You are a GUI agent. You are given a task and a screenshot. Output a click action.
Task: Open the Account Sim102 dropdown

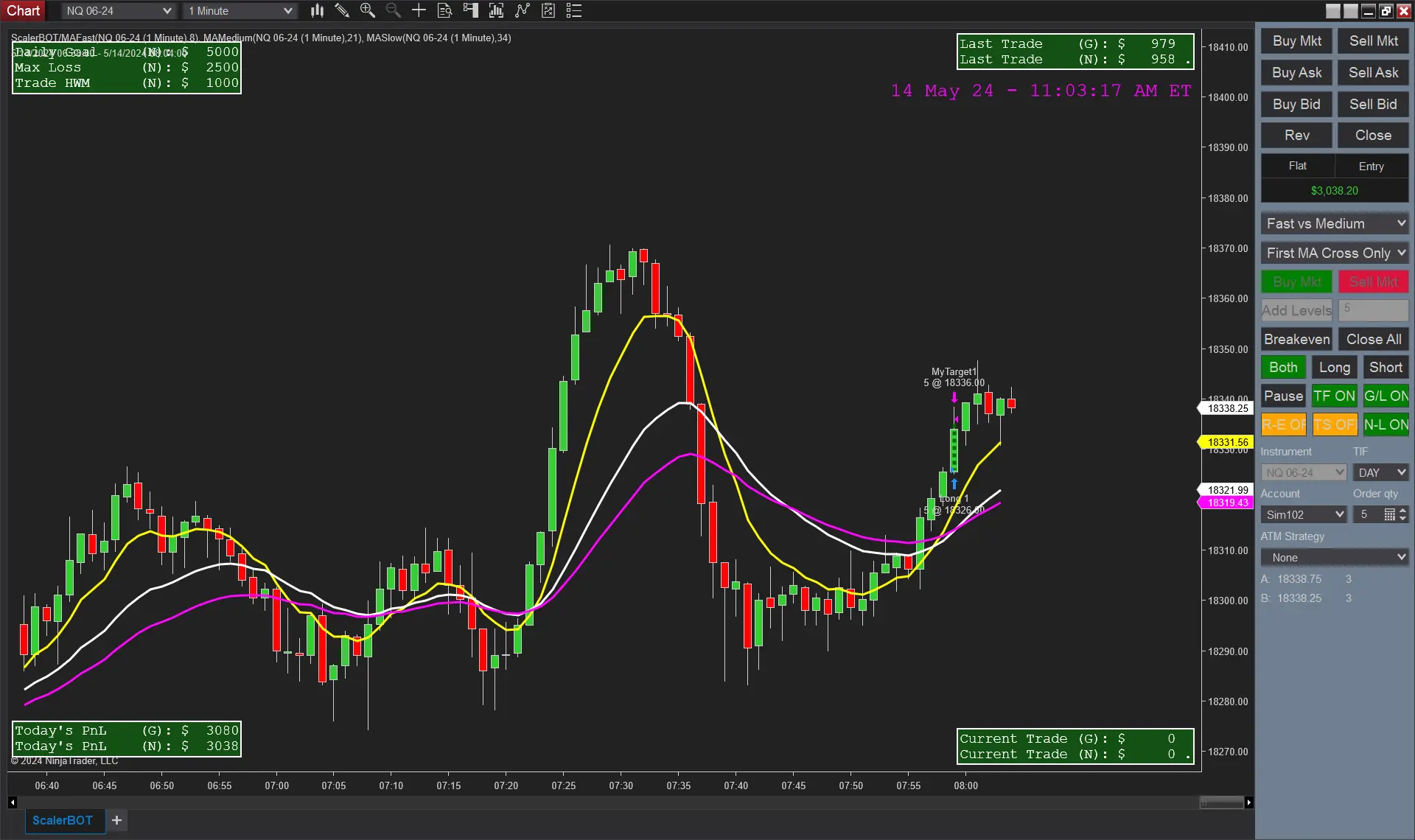pos(1304,514)
